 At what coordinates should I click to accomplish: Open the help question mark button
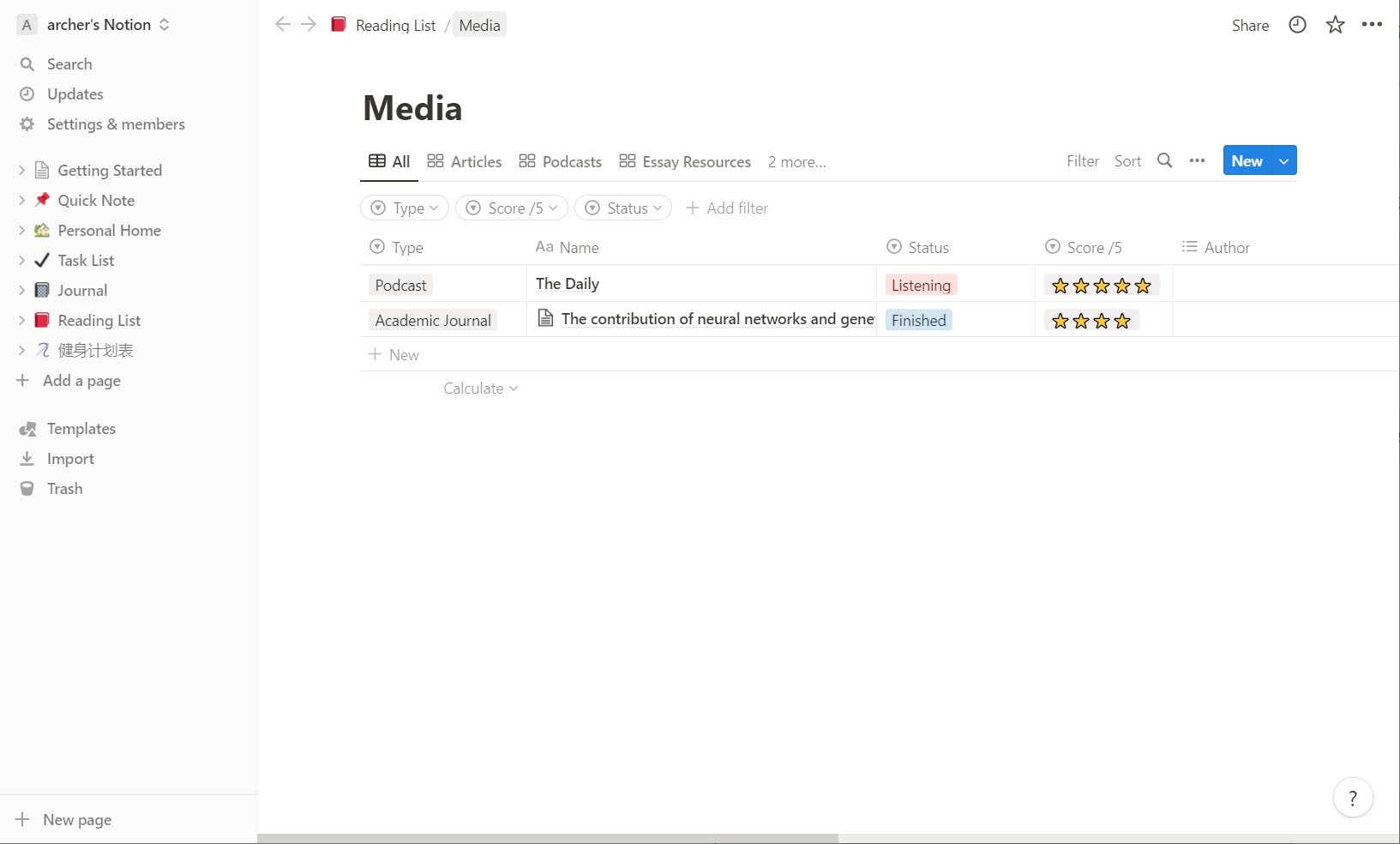(x=1353, y=798)
